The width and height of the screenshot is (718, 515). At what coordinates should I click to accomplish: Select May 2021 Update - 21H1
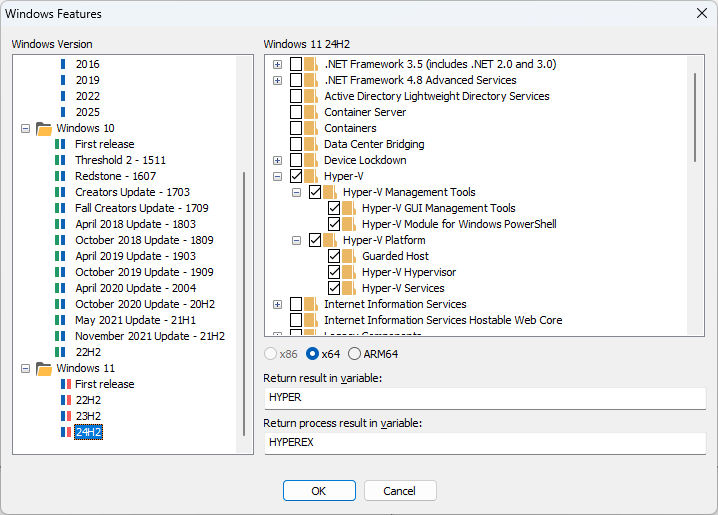[x=135, y=320]
